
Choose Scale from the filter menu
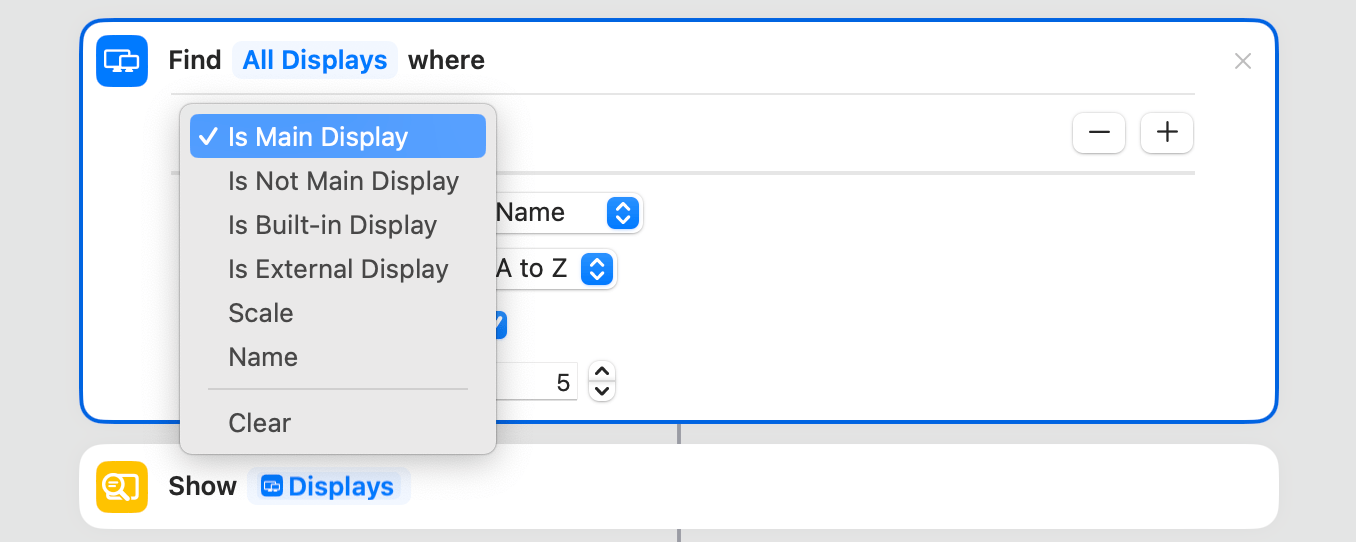[261, 313]
